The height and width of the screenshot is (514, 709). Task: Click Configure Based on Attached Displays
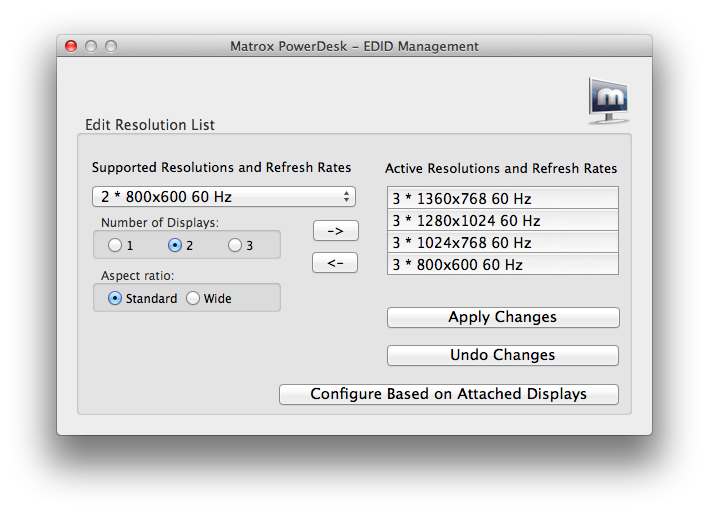pos(449,394)
